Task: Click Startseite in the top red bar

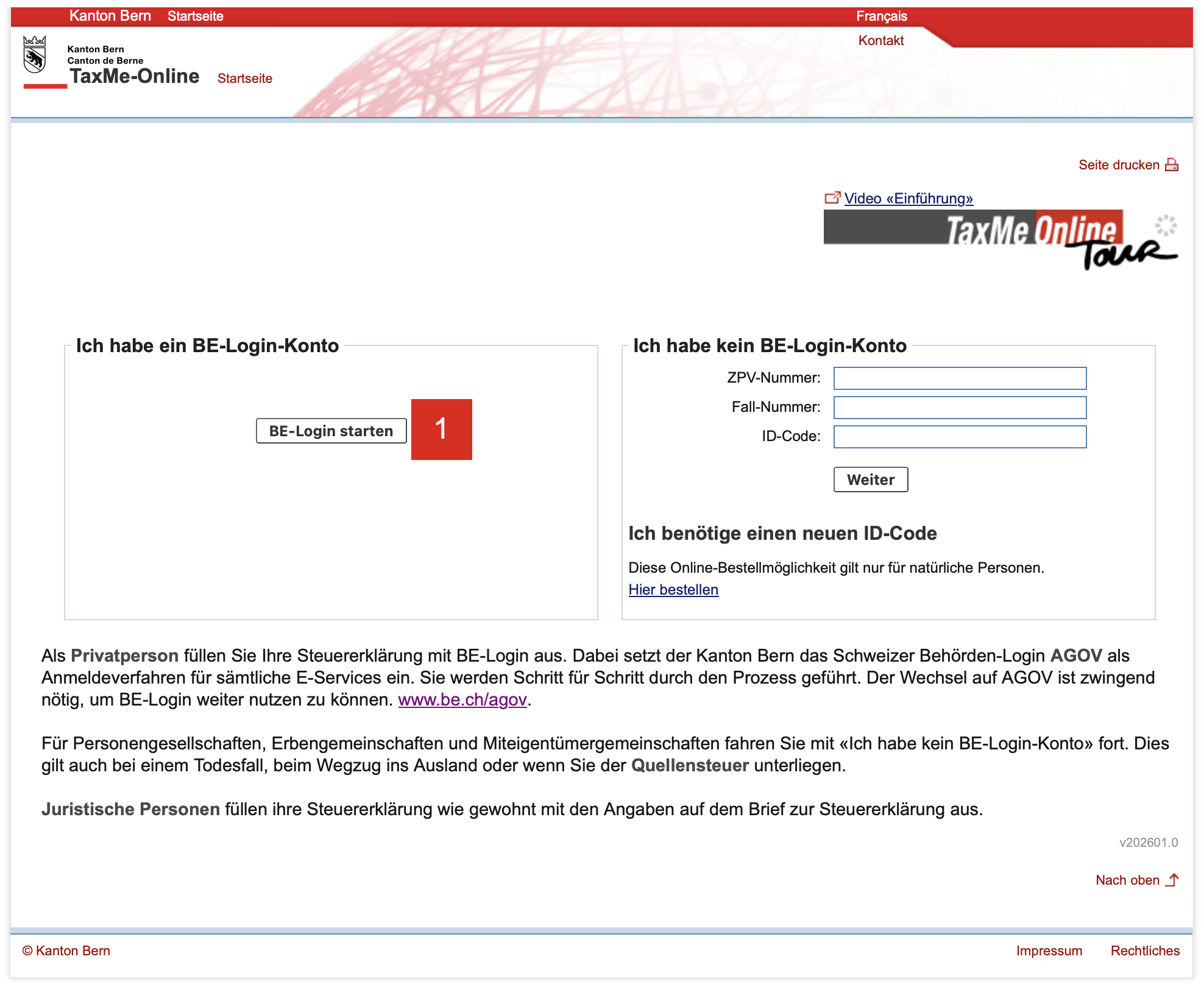Action: coord(195,16)
